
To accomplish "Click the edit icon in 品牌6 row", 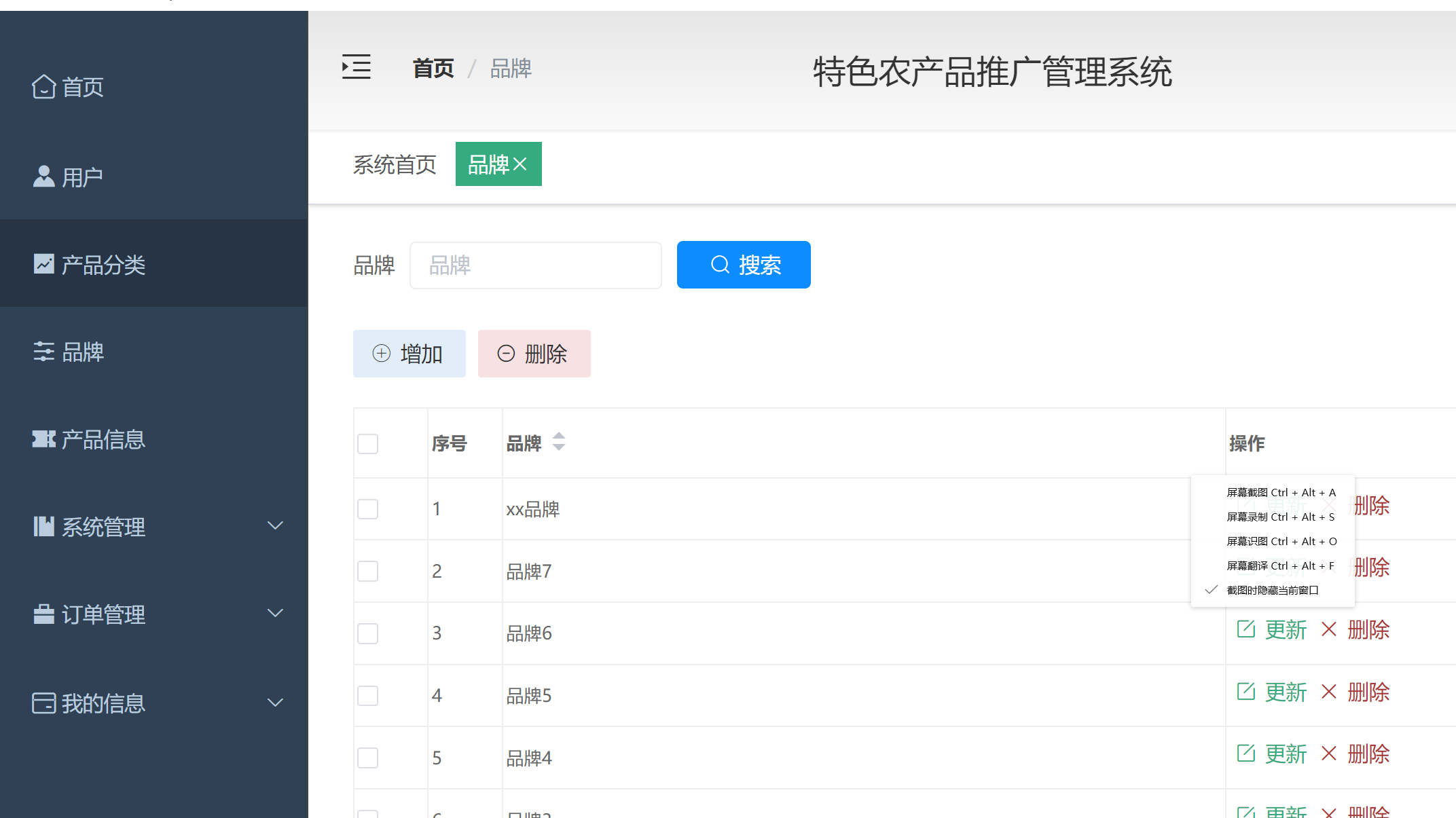I will pos(1246,629).
